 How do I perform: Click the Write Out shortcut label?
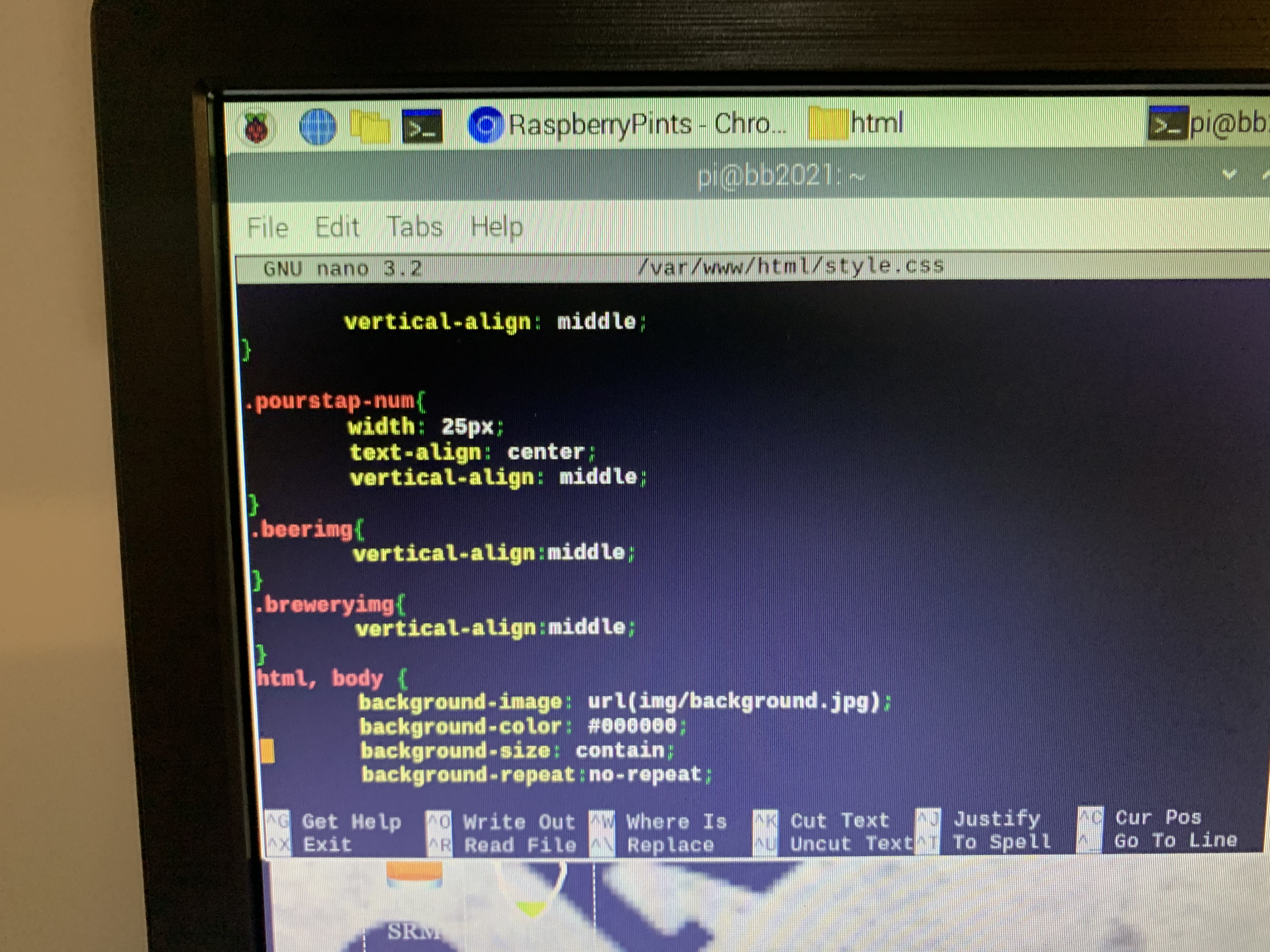(519, 822)
